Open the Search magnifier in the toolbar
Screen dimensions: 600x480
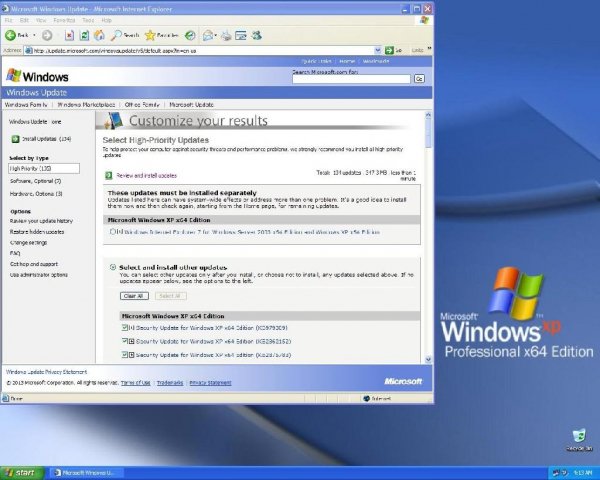pos(116,36)
